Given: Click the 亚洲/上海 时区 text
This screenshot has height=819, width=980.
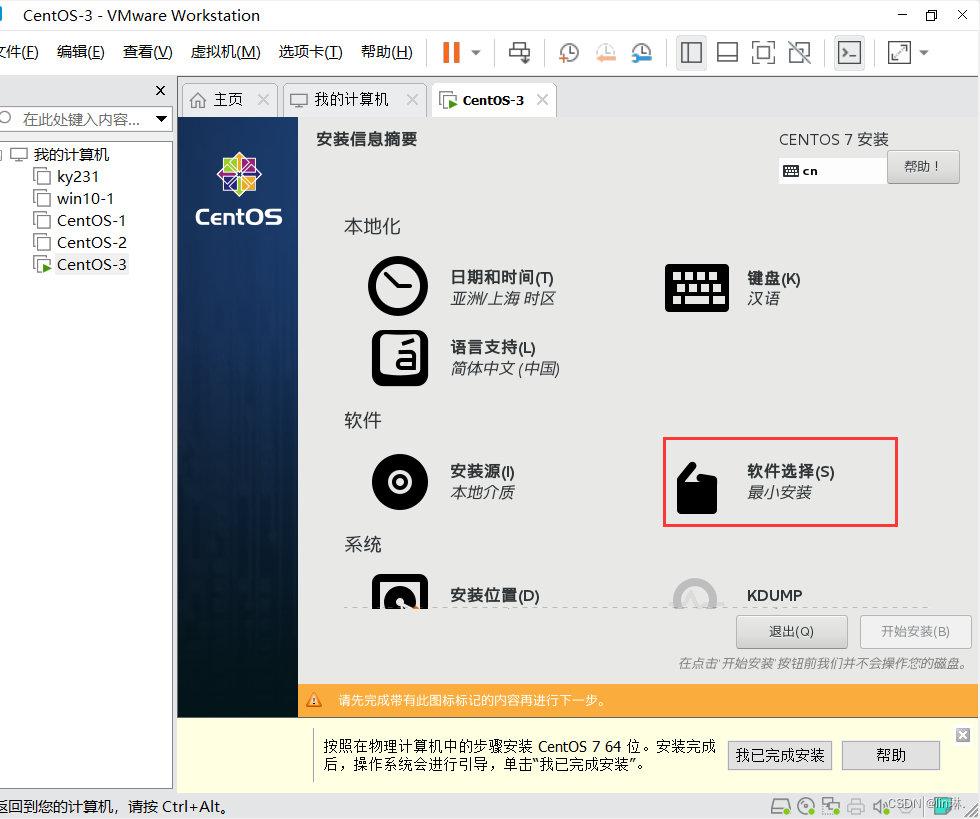Looking at the screenshot, I should 503,299.
